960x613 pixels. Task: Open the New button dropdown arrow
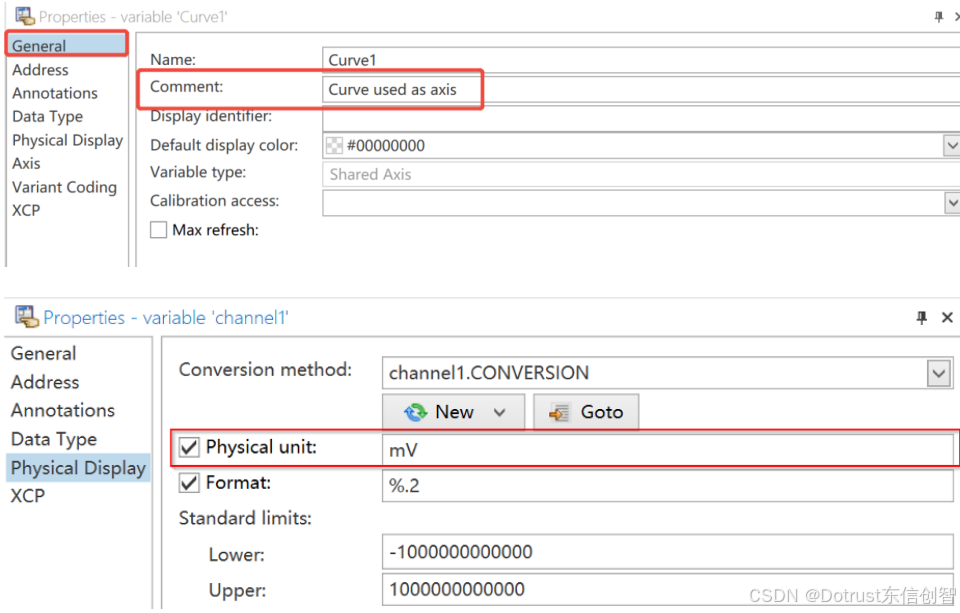coord(500,412)
